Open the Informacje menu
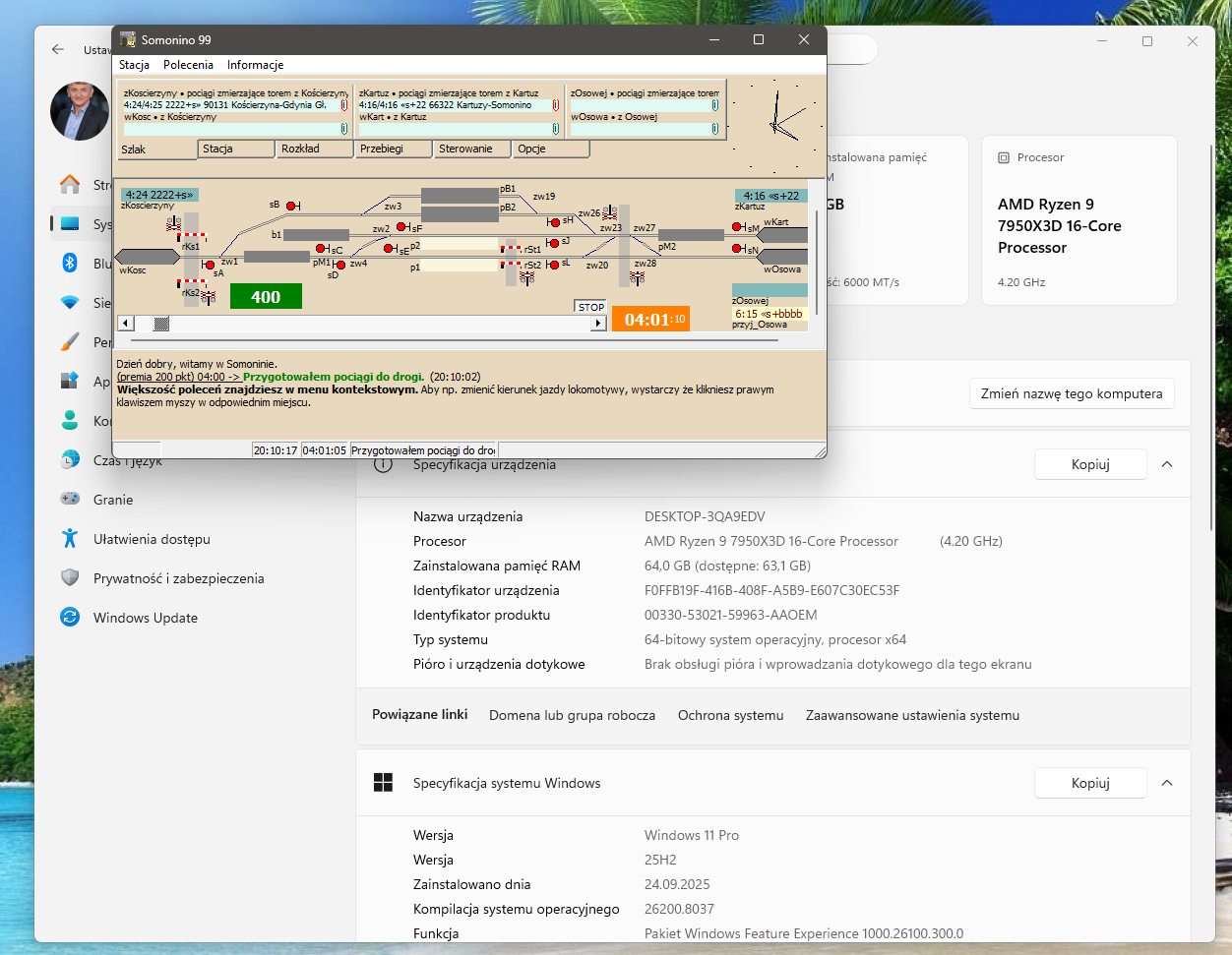The image size is (1232, 955). (x=255, y=65)
